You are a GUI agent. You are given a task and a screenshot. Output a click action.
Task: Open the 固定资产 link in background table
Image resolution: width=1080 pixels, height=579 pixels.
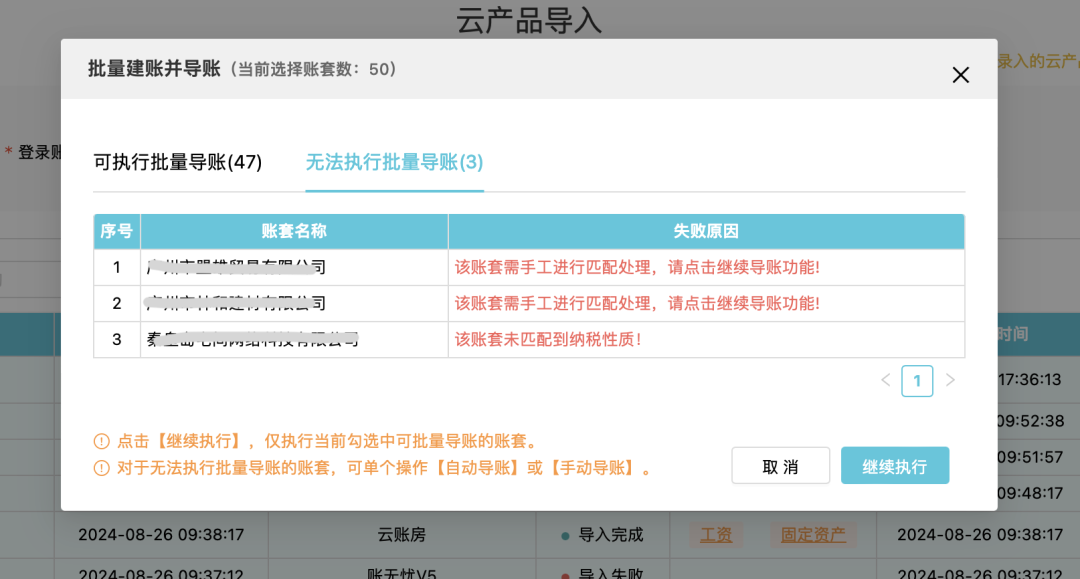click(814, 535)
